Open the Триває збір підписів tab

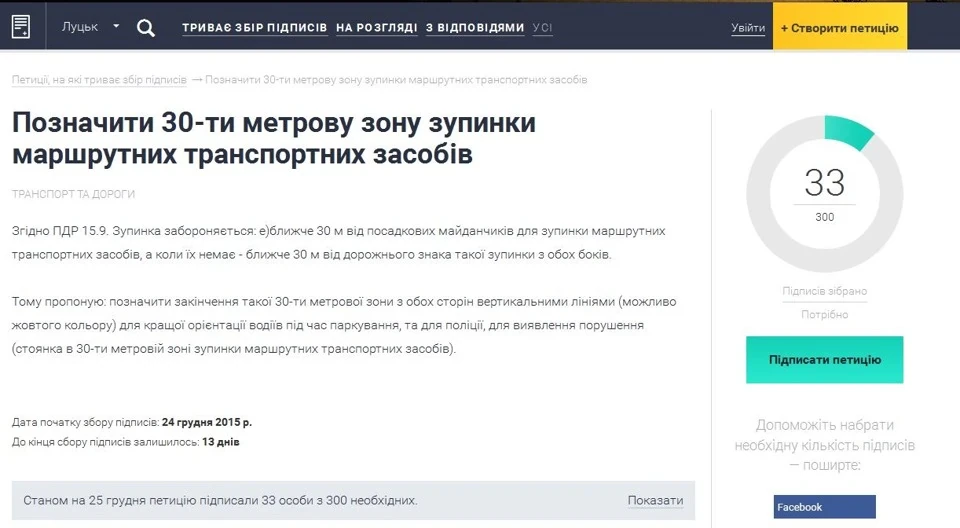(255, 28)
